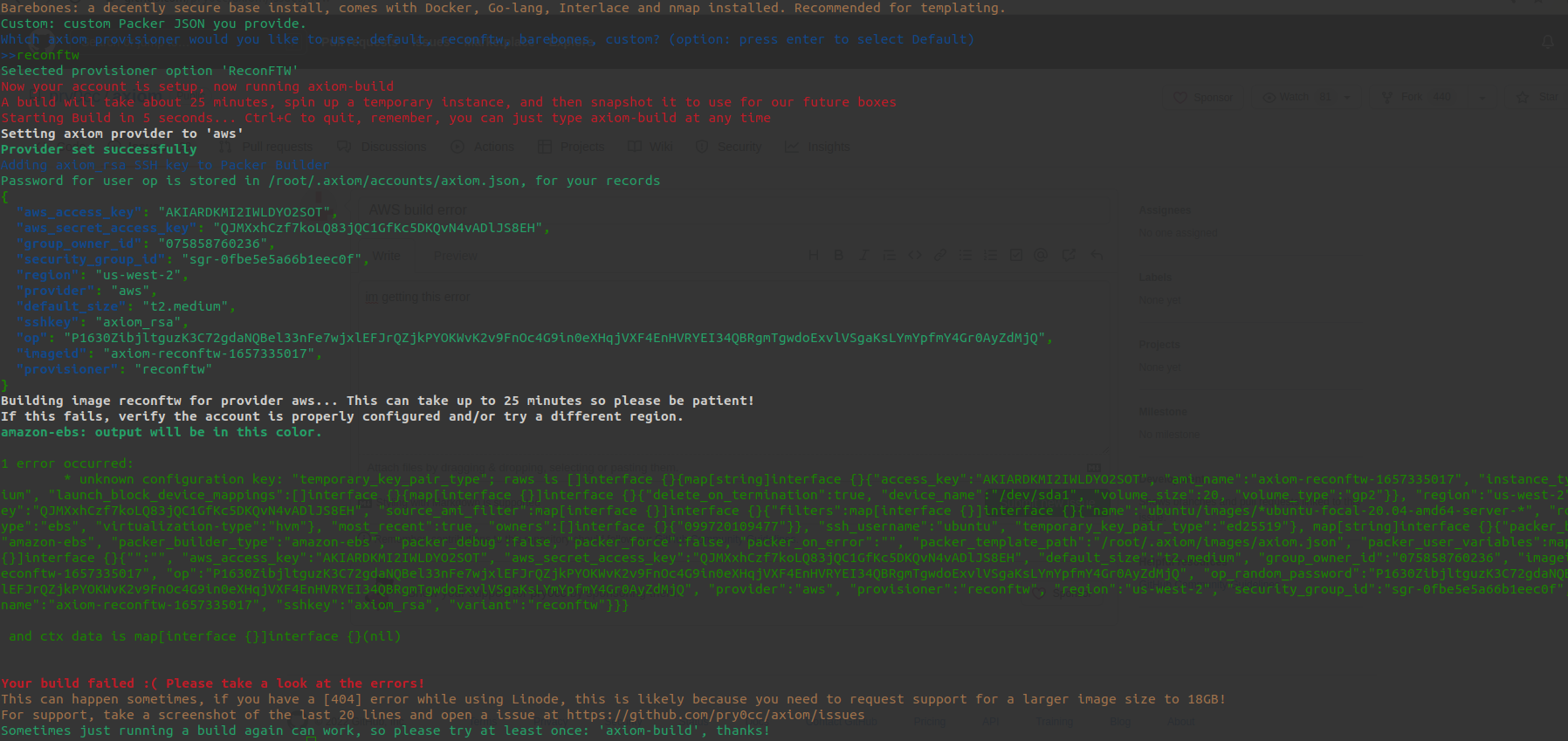Open Security tab on GitHub page

point(729,147)
